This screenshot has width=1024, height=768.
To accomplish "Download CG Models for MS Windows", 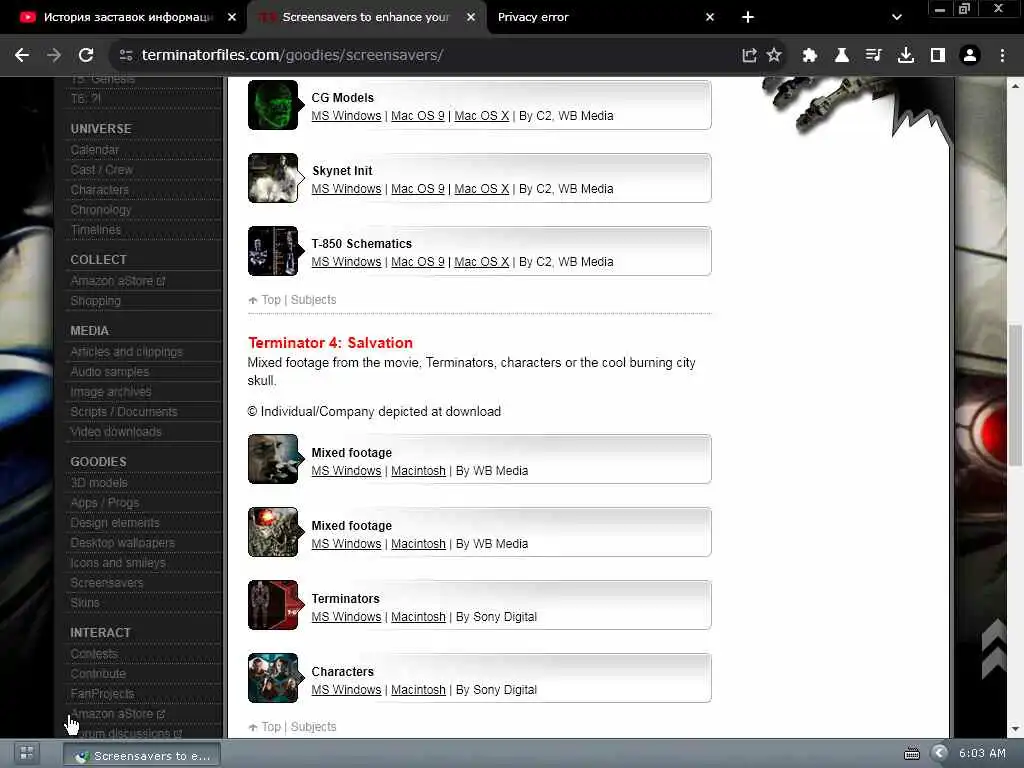I will click(346, 116).
